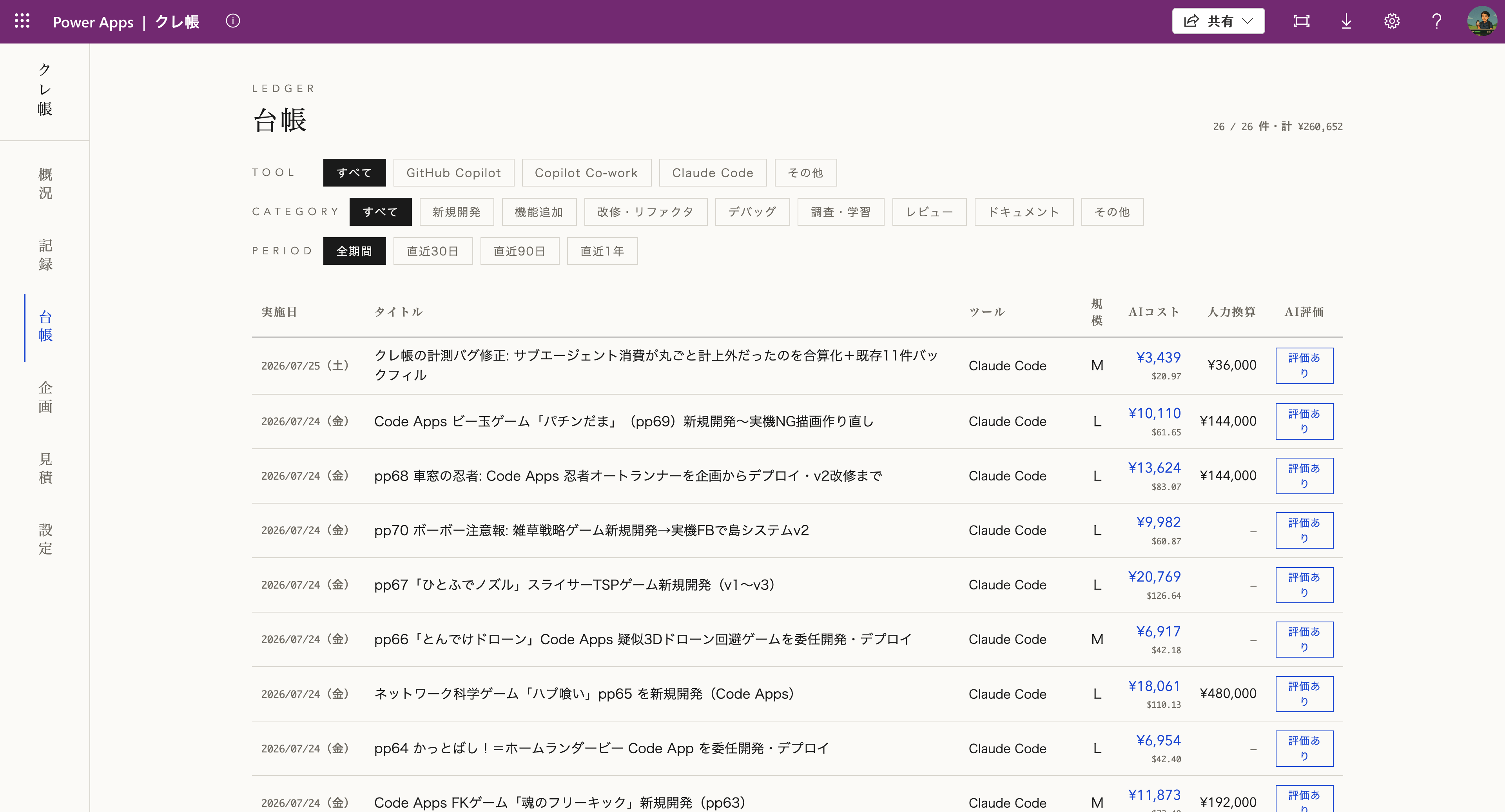Image resolution: width=1505 pixels, height=812 pixels.
Task: Select すべて in the CATEGORY filter
Action: tap(380, 212)
